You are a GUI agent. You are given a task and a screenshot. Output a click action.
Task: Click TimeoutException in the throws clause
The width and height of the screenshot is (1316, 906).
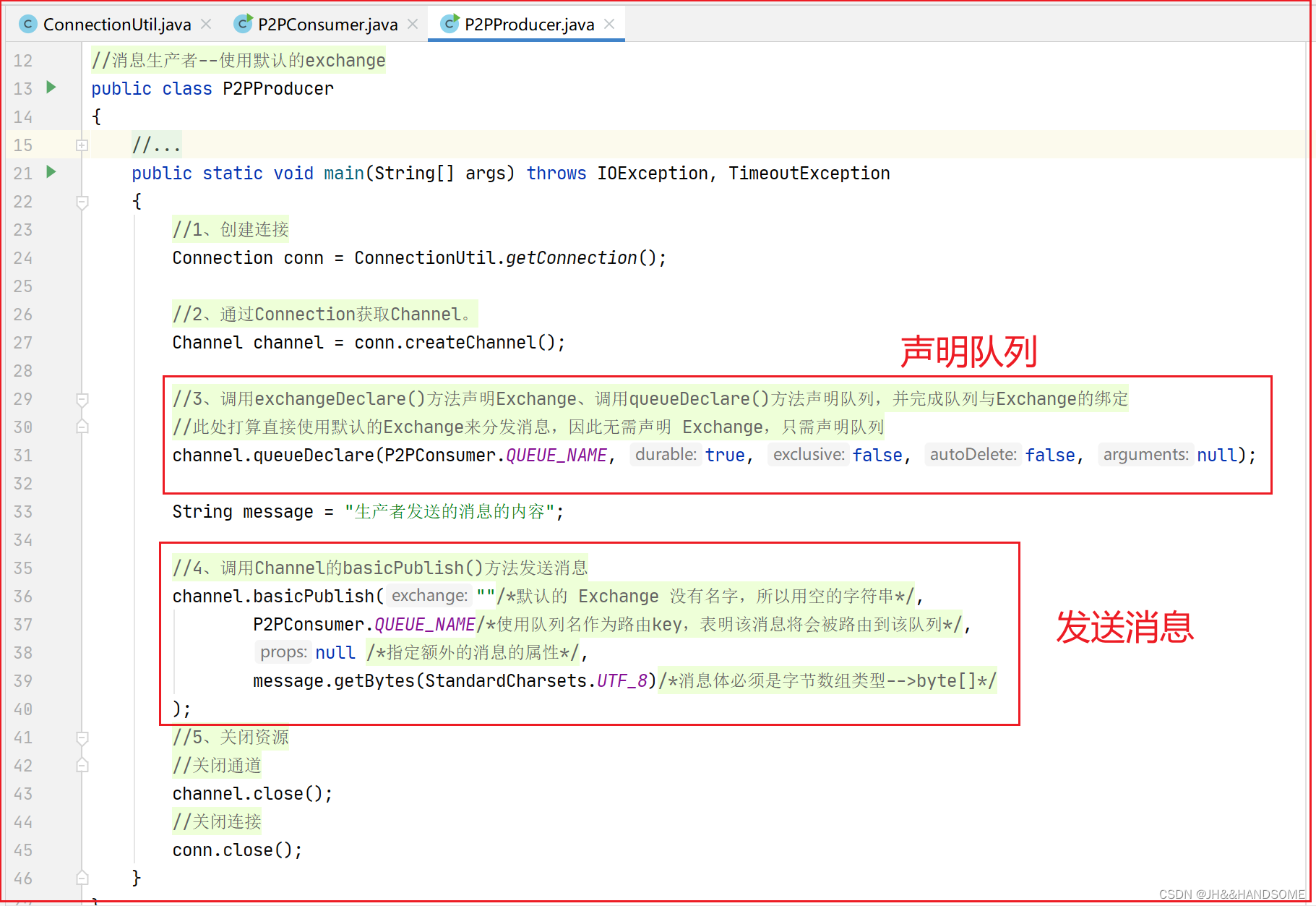point(809,174)
